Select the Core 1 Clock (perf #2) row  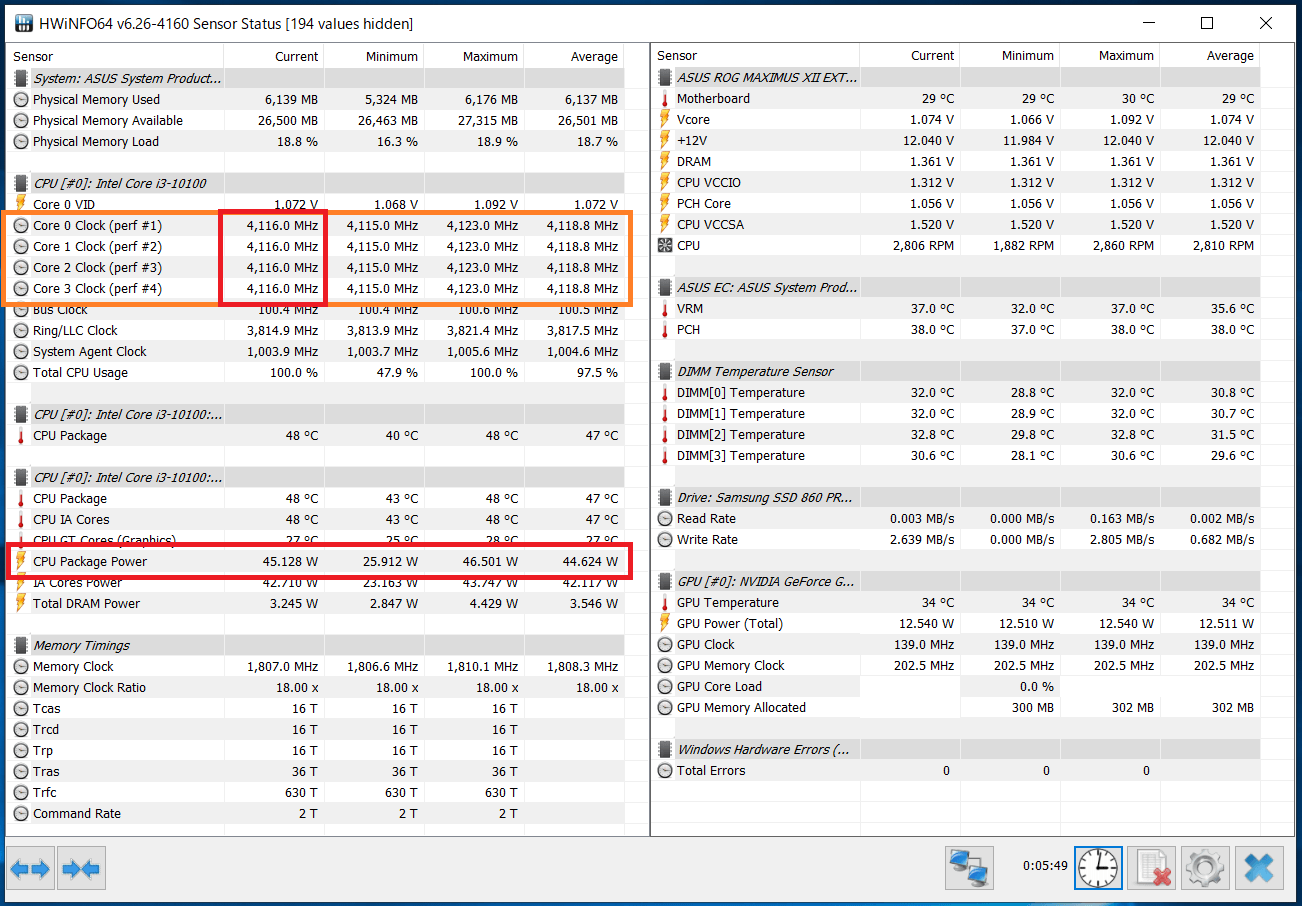pos(316,247)
